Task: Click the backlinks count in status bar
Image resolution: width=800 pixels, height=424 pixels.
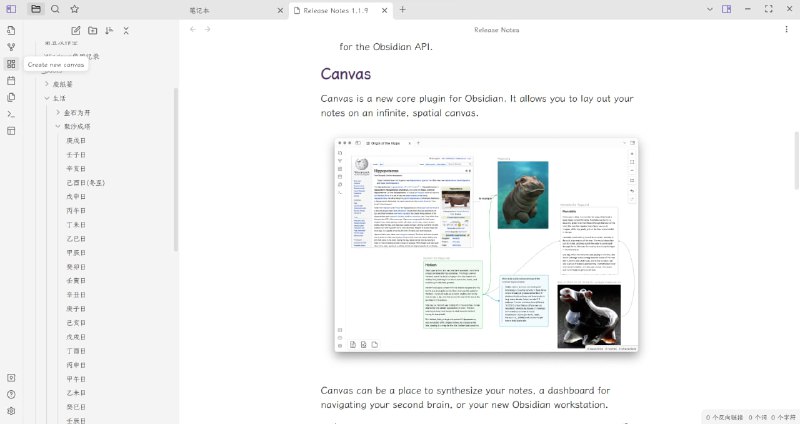Action: click(724, 417)
